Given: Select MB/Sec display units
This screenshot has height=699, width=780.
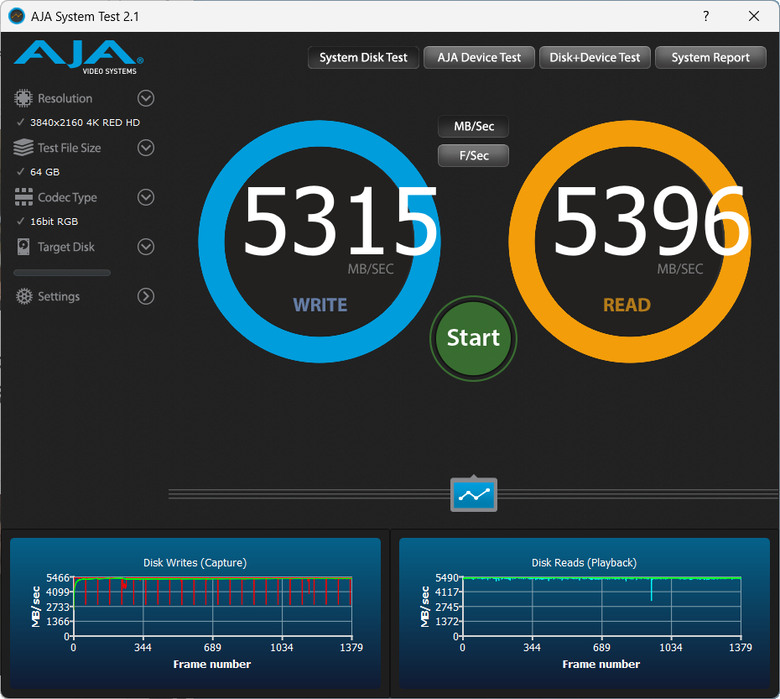Looking at the screenshot, I should tap(474, 126).
